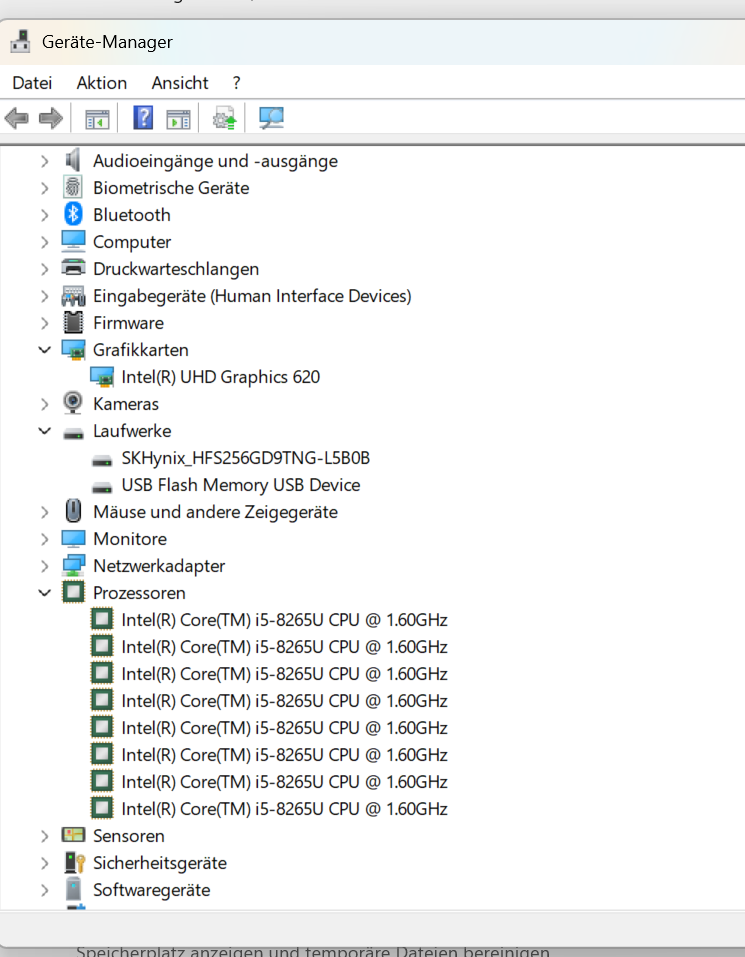
Task: Click the fingerprint icon of Biometrische Geräte
Action: pos(73,187)
